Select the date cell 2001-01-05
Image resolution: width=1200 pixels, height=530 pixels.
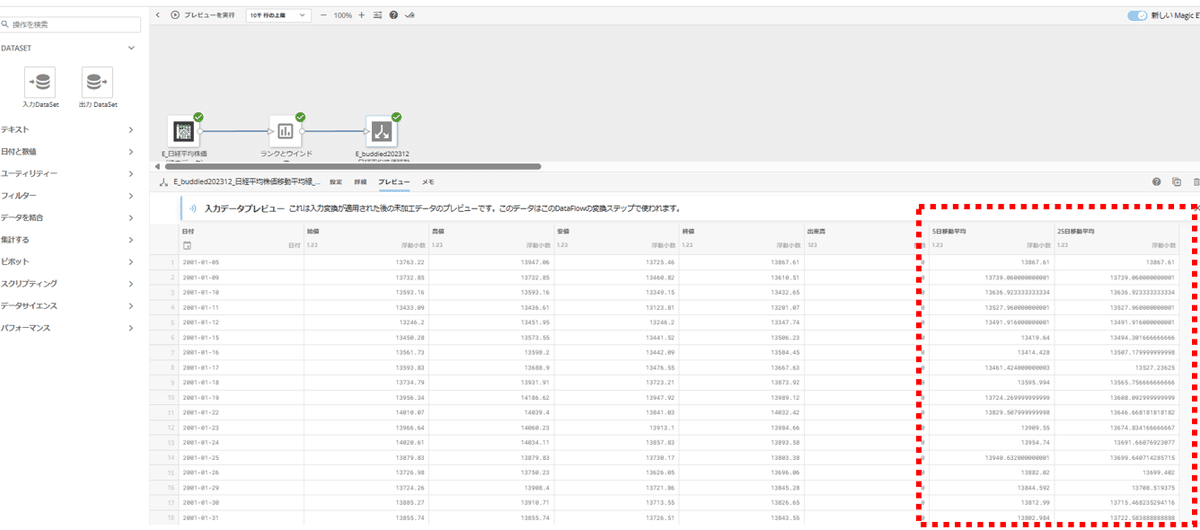tap(241, 262)
